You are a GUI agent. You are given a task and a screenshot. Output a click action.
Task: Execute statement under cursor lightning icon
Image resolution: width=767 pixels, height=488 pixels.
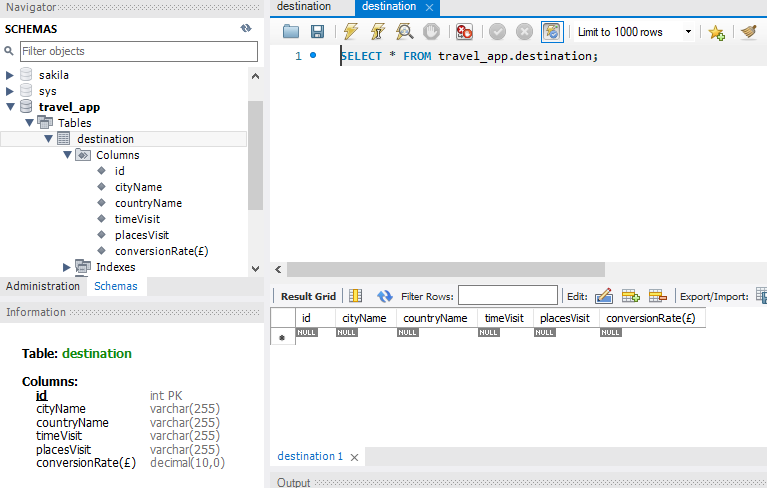pyautogui.click(x=378, y=32)
